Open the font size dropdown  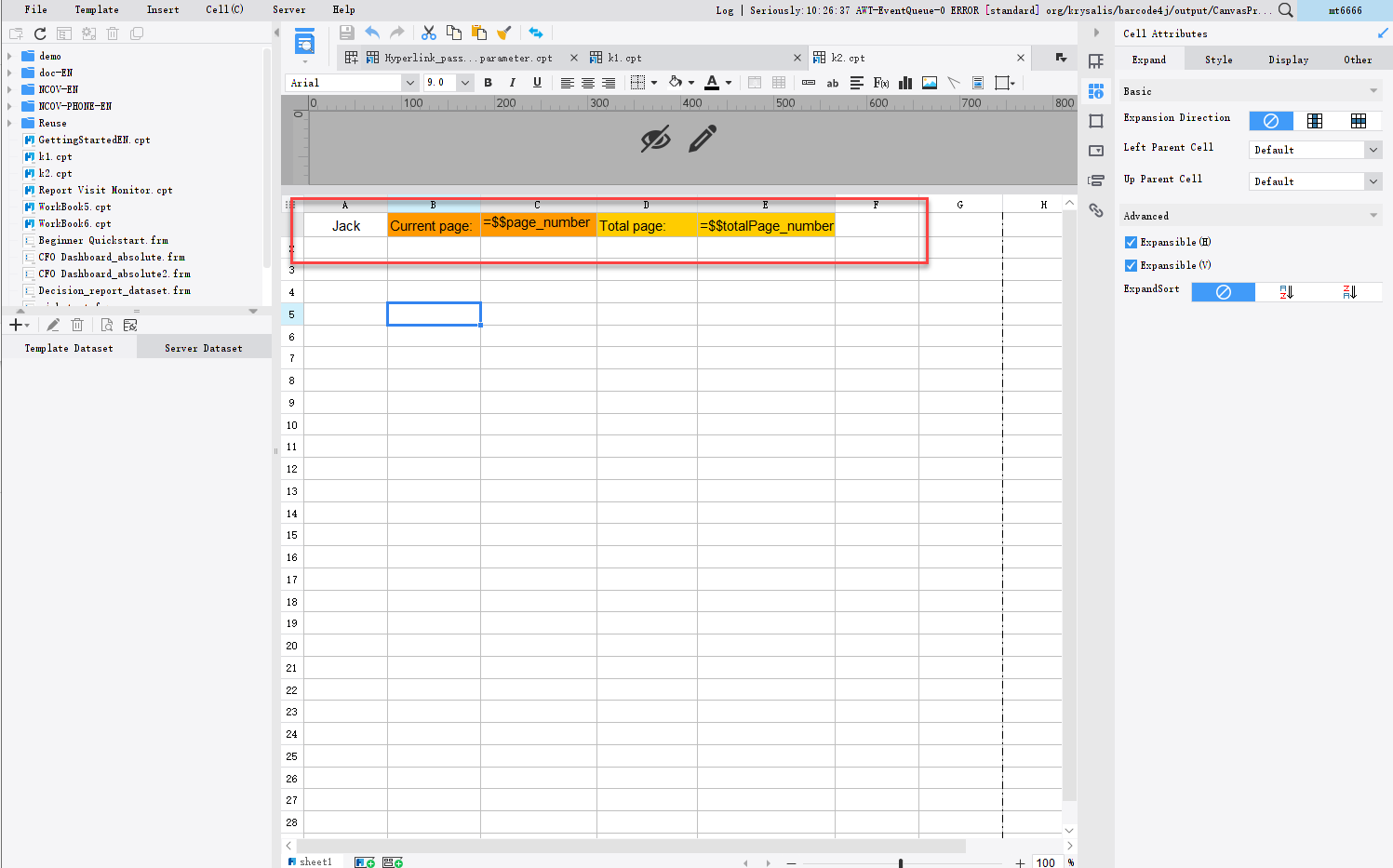(x=465, y=83)
